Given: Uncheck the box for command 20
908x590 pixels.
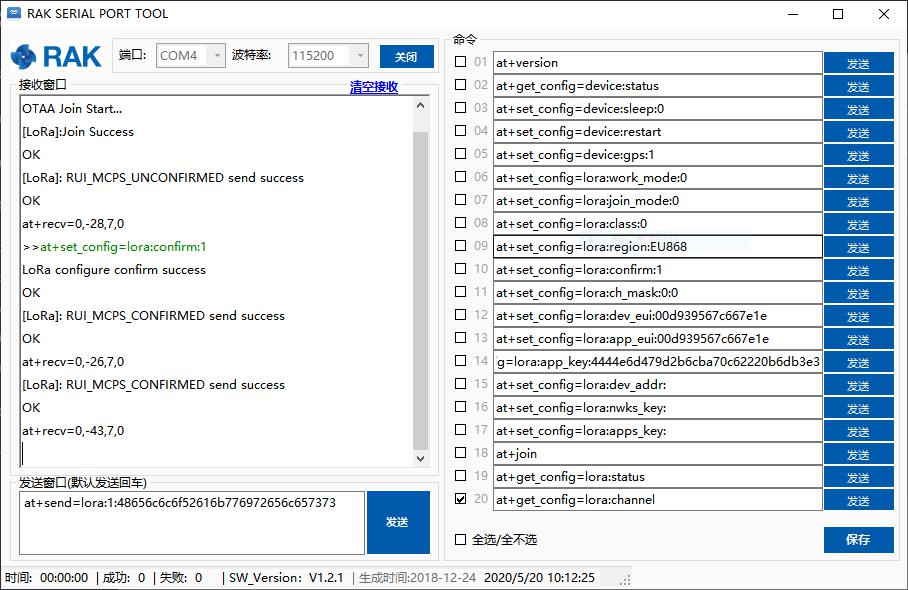Looking at the screenshot, I should 460,499.
